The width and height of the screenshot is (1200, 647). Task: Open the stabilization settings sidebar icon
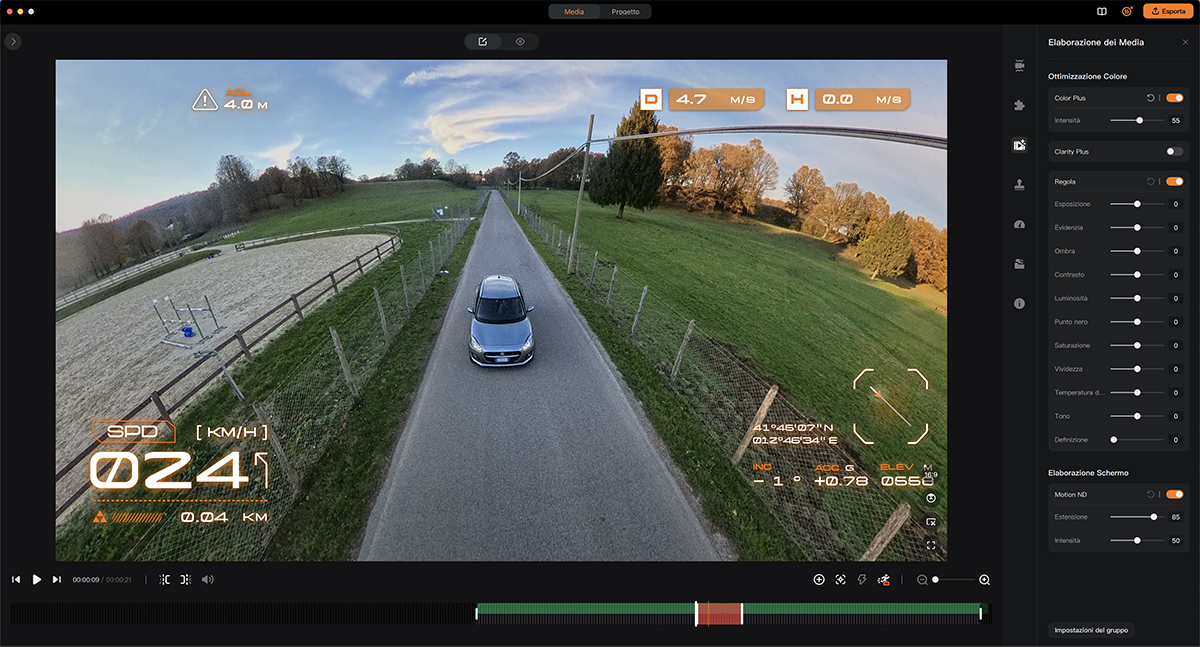click(x=1019, y=65)
